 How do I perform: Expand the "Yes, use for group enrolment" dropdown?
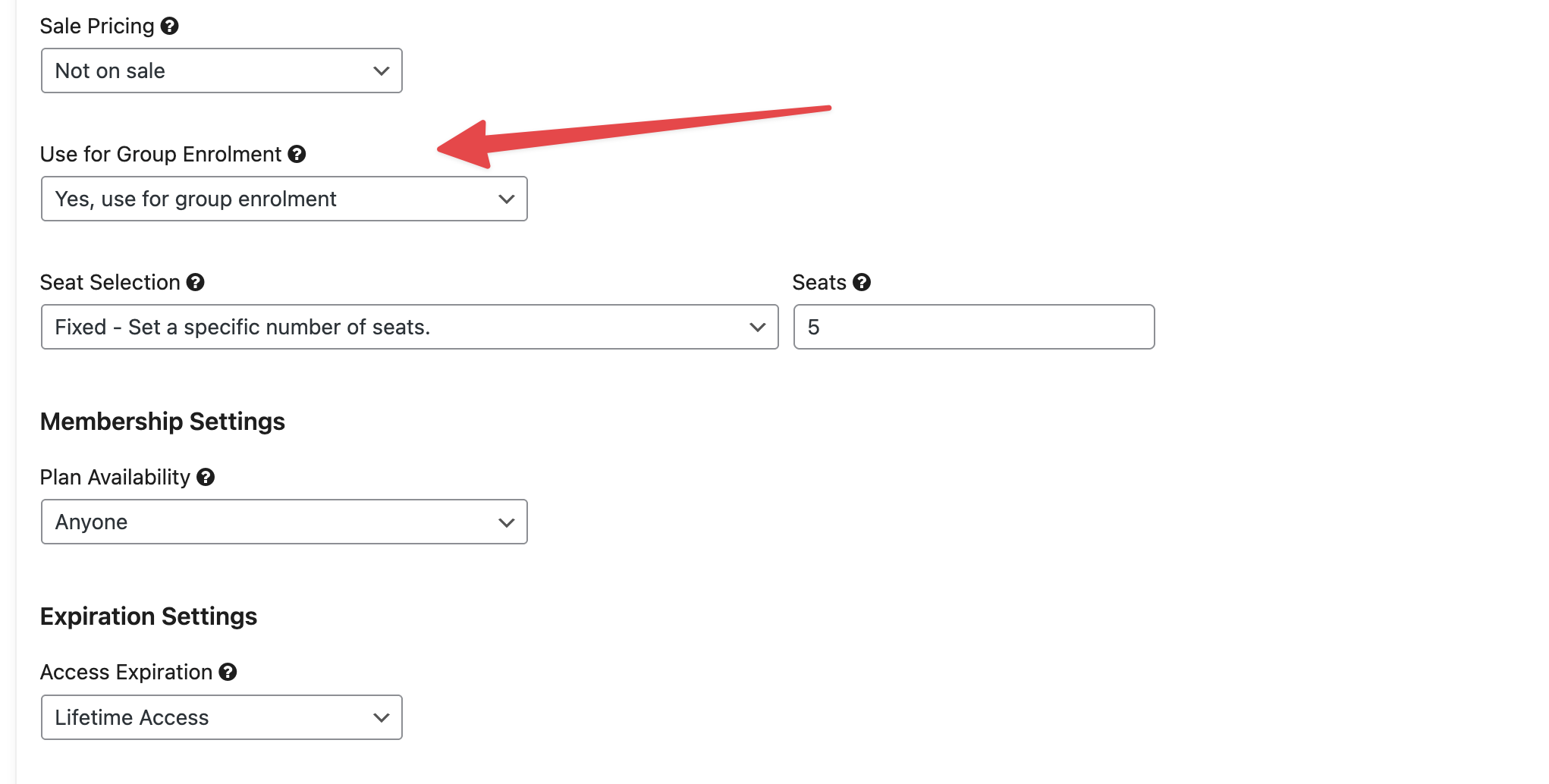point(284,199)
